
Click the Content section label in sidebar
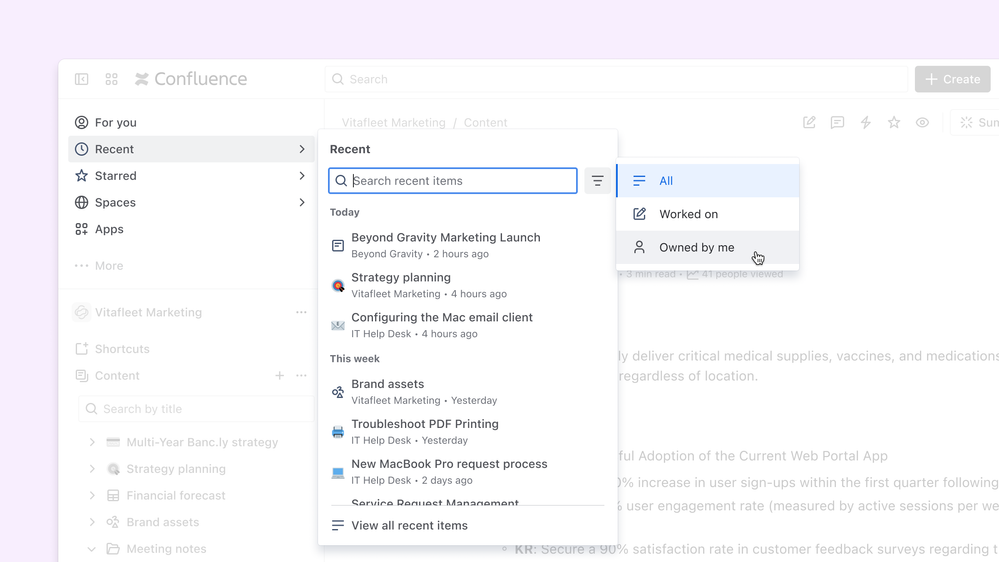(x=117, y=376)
